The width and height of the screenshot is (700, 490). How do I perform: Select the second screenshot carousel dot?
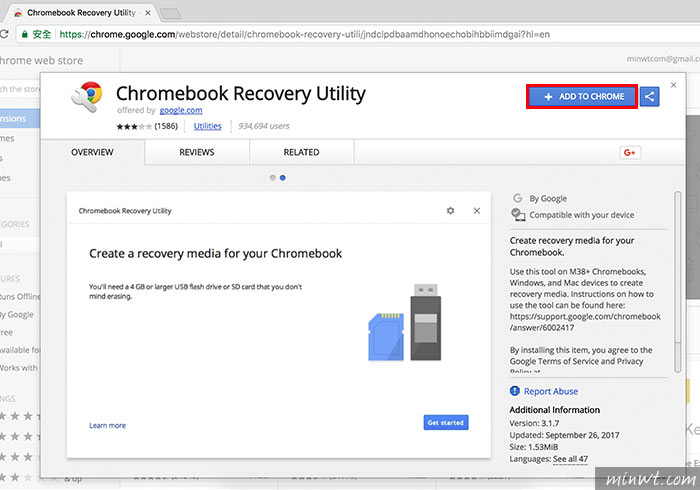283,178
